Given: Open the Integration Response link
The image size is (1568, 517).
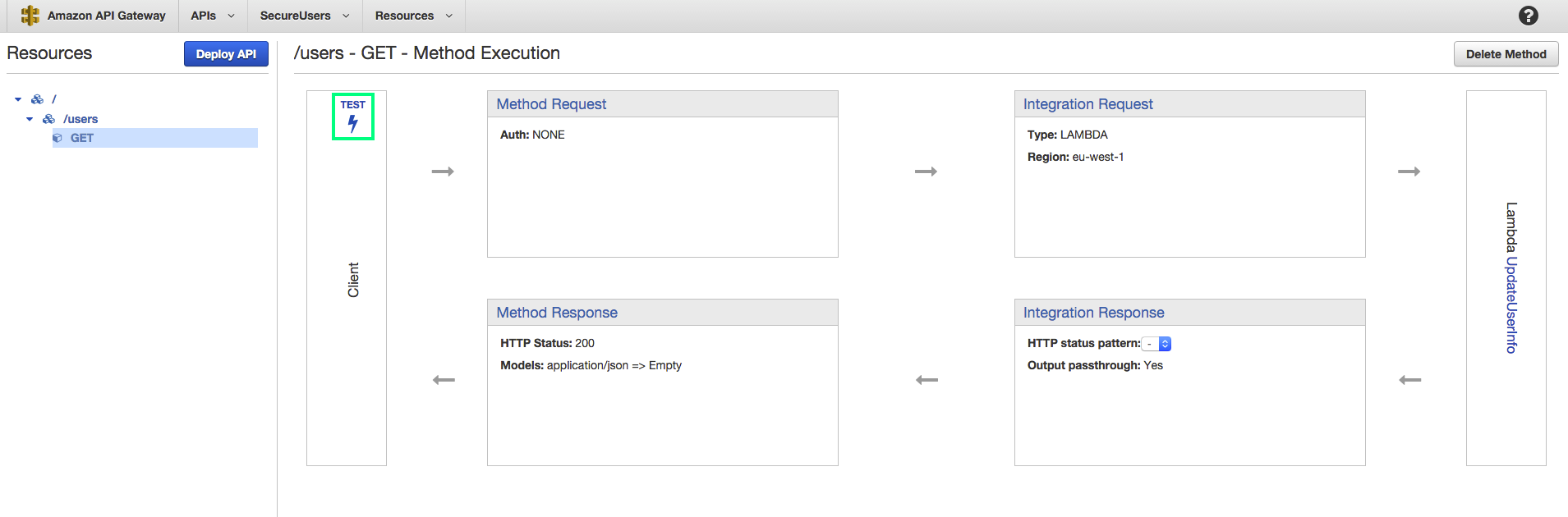Looking at the screenshot, I should coord(1093,313).
